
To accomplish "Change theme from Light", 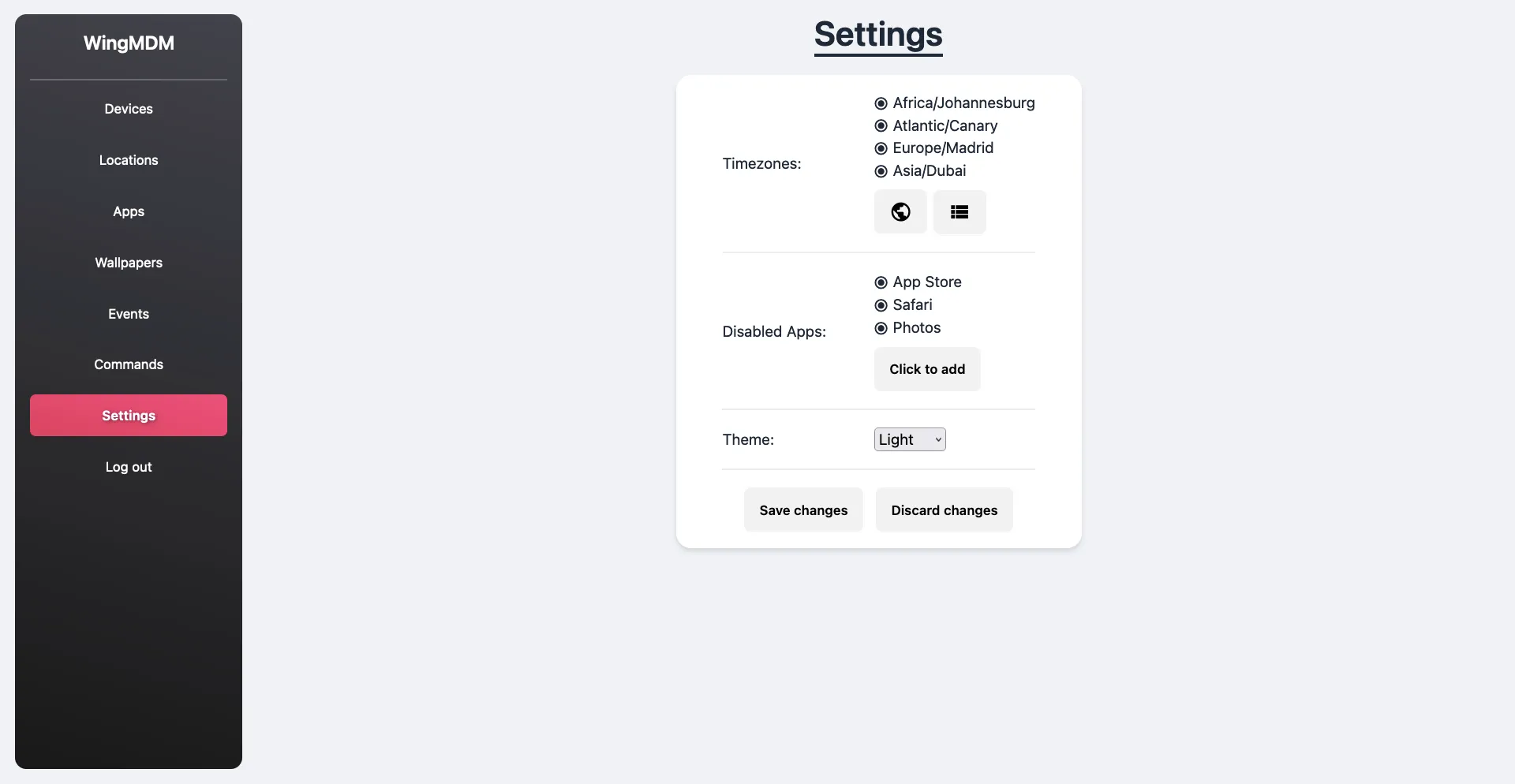I will pyautogui.click(x=908, y=439).
